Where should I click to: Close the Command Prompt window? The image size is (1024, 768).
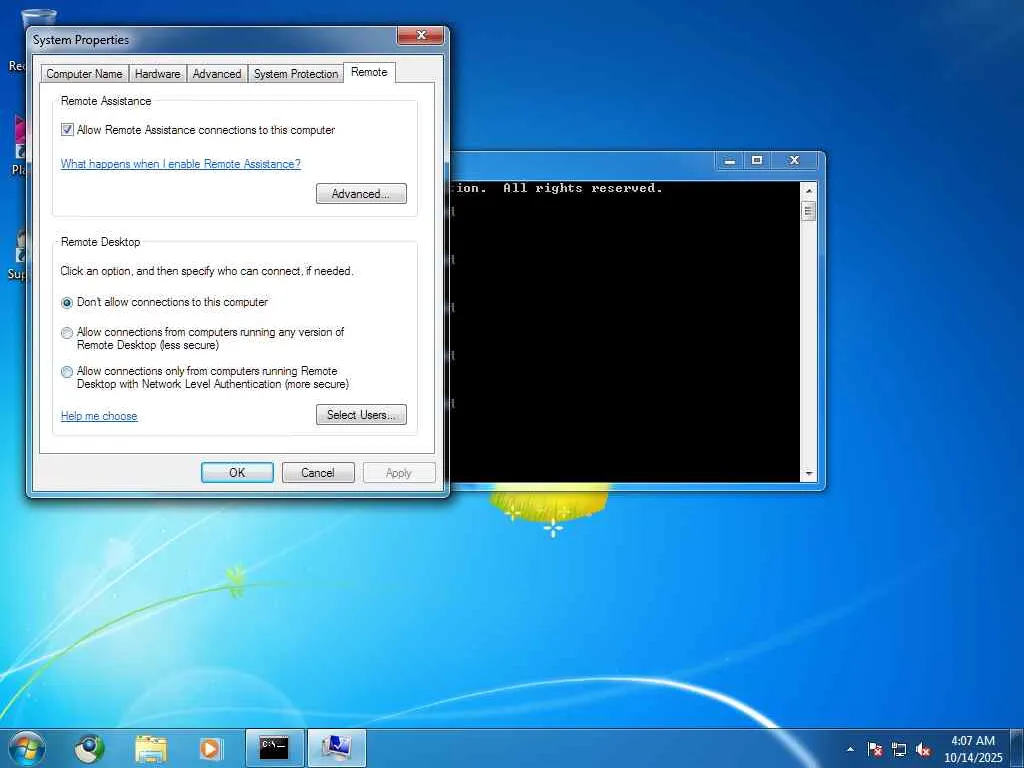click(x=794, y=160)
